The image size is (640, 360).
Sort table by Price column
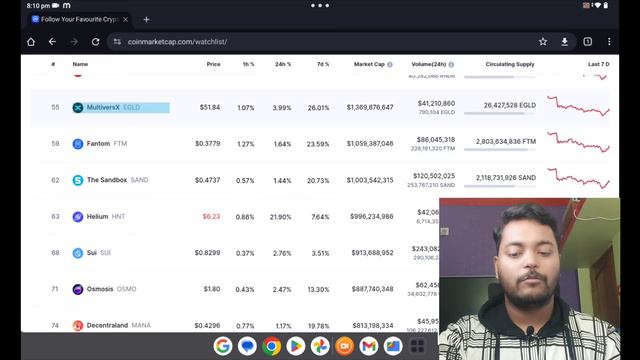click(x=213, y=64)
